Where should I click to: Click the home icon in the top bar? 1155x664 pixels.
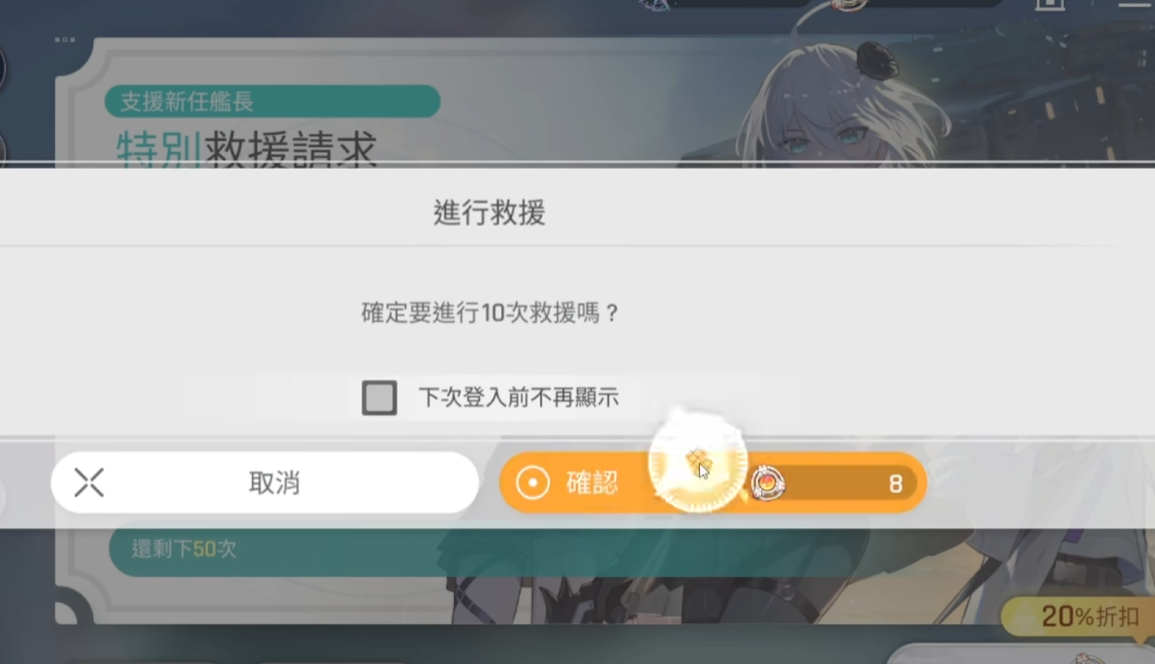[x=1050, y=4]
